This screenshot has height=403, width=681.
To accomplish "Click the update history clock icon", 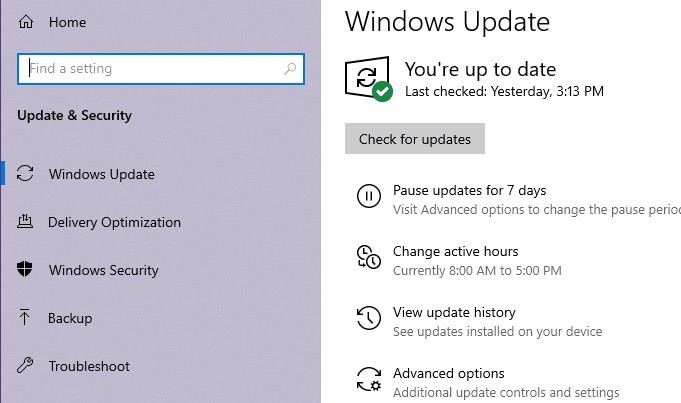I will pos(368,319).
